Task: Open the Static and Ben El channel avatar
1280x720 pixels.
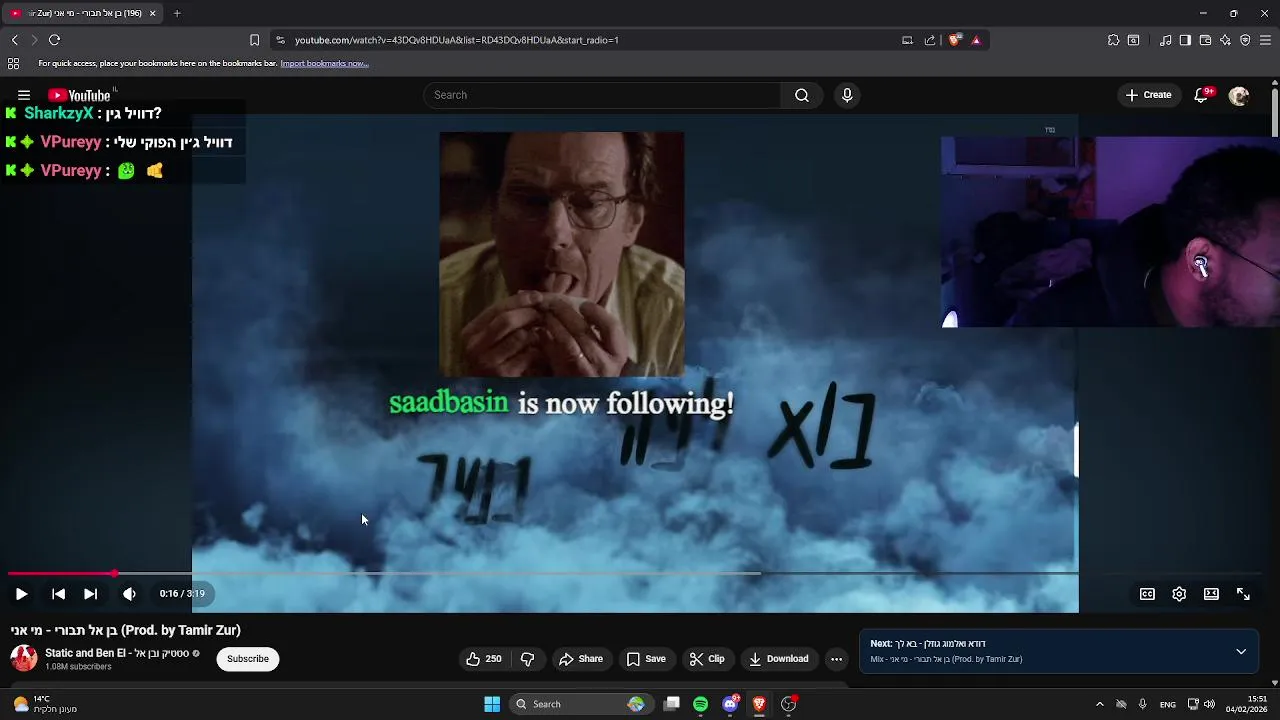Action: [24, 658]
